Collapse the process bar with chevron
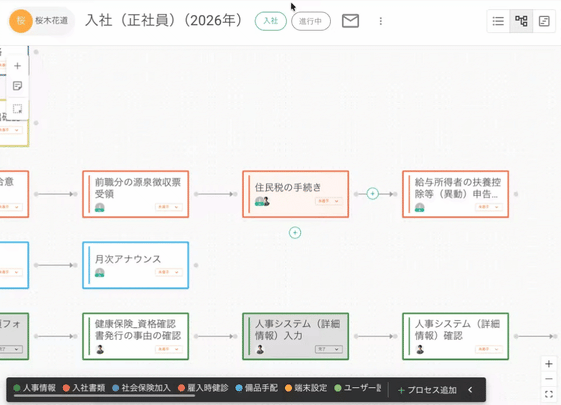 470,390
